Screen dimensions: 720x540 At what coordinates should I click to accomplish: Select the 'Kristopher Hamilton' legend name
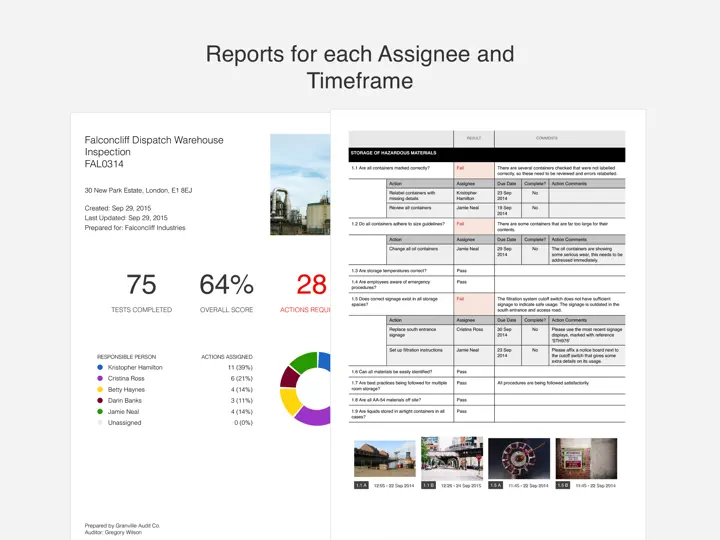[135, 367]
